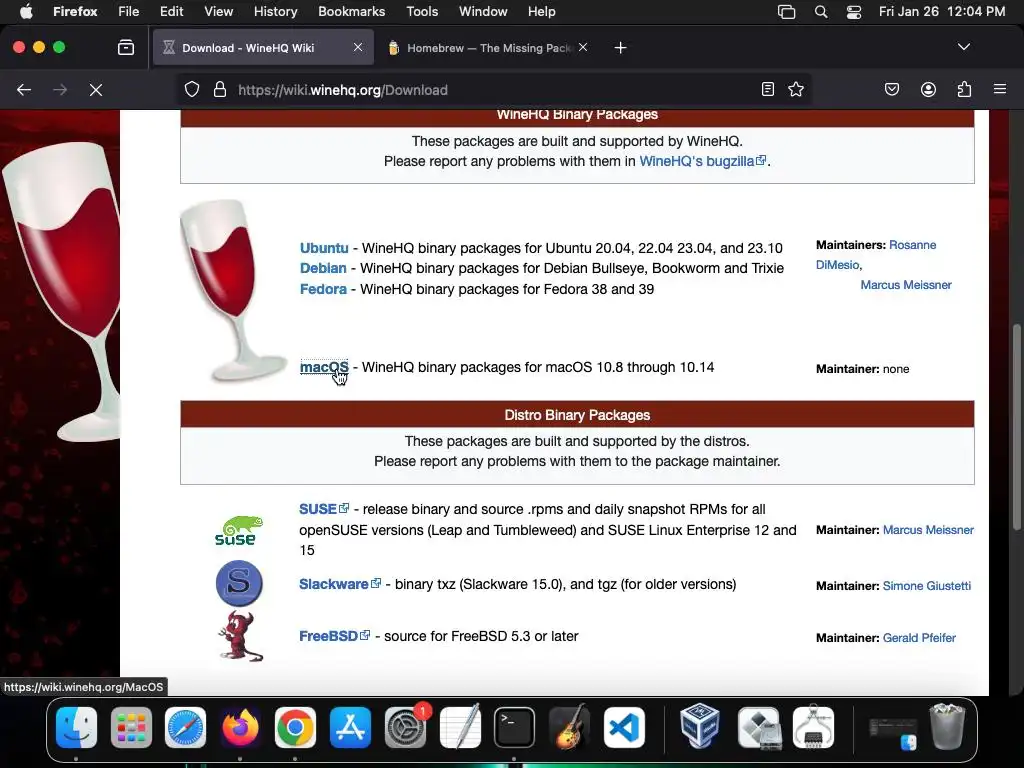The image size is (1024, 768).
Task: Open the FreeBSD external link
Action: 334,636
